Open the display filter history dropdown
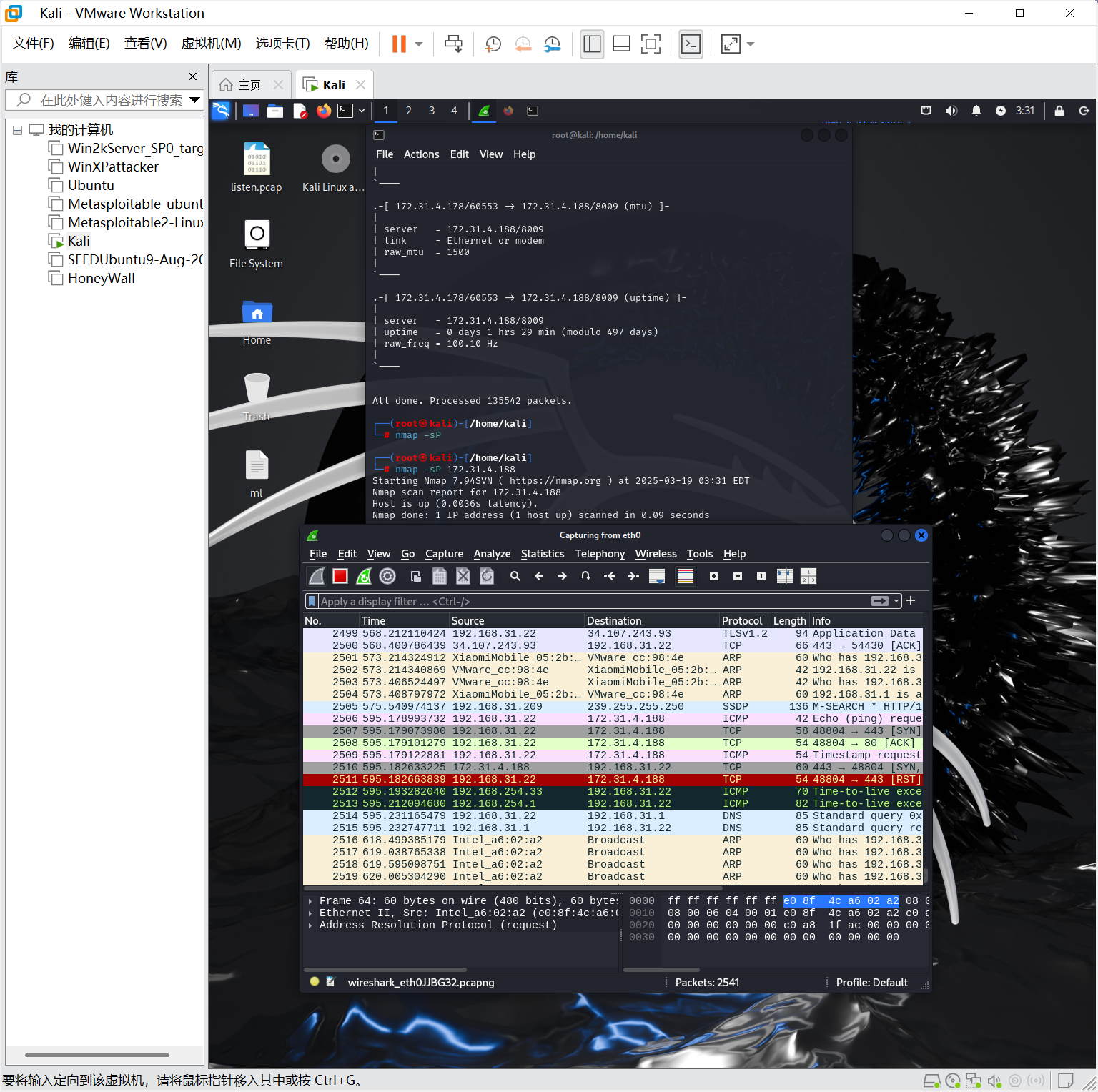The image size is (1098, 1092). coord(896,601)
